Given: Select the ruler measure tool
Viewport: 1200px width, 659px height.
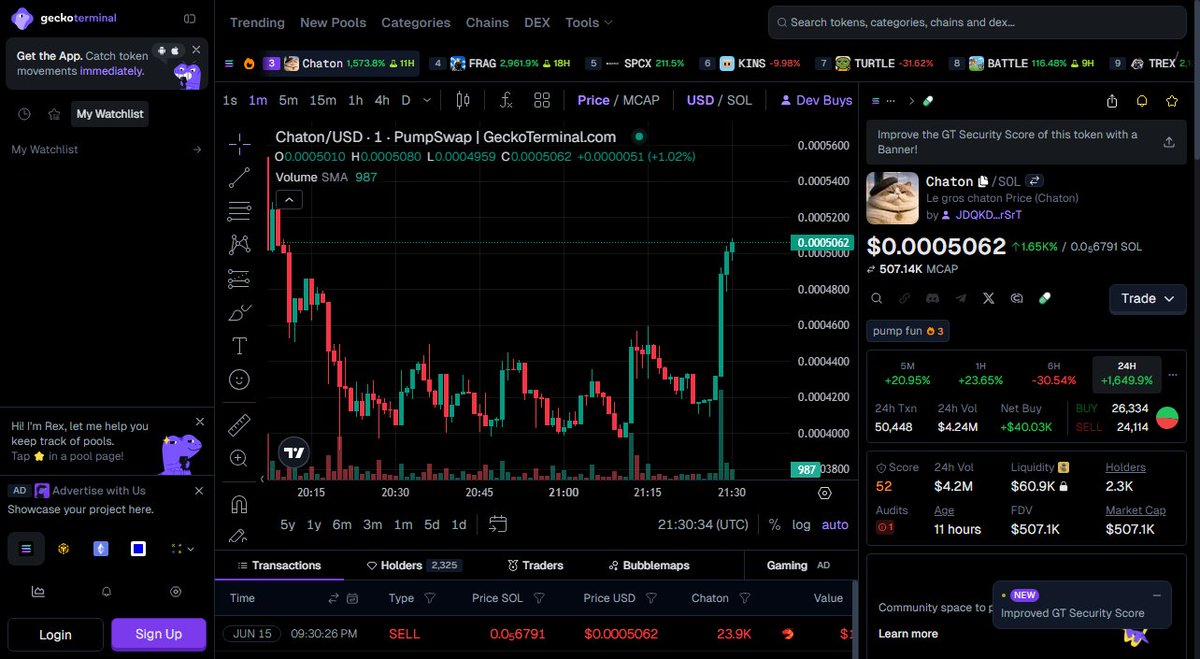Looking at the screenshot, I should pyautogui.click(x=239, y=425).
